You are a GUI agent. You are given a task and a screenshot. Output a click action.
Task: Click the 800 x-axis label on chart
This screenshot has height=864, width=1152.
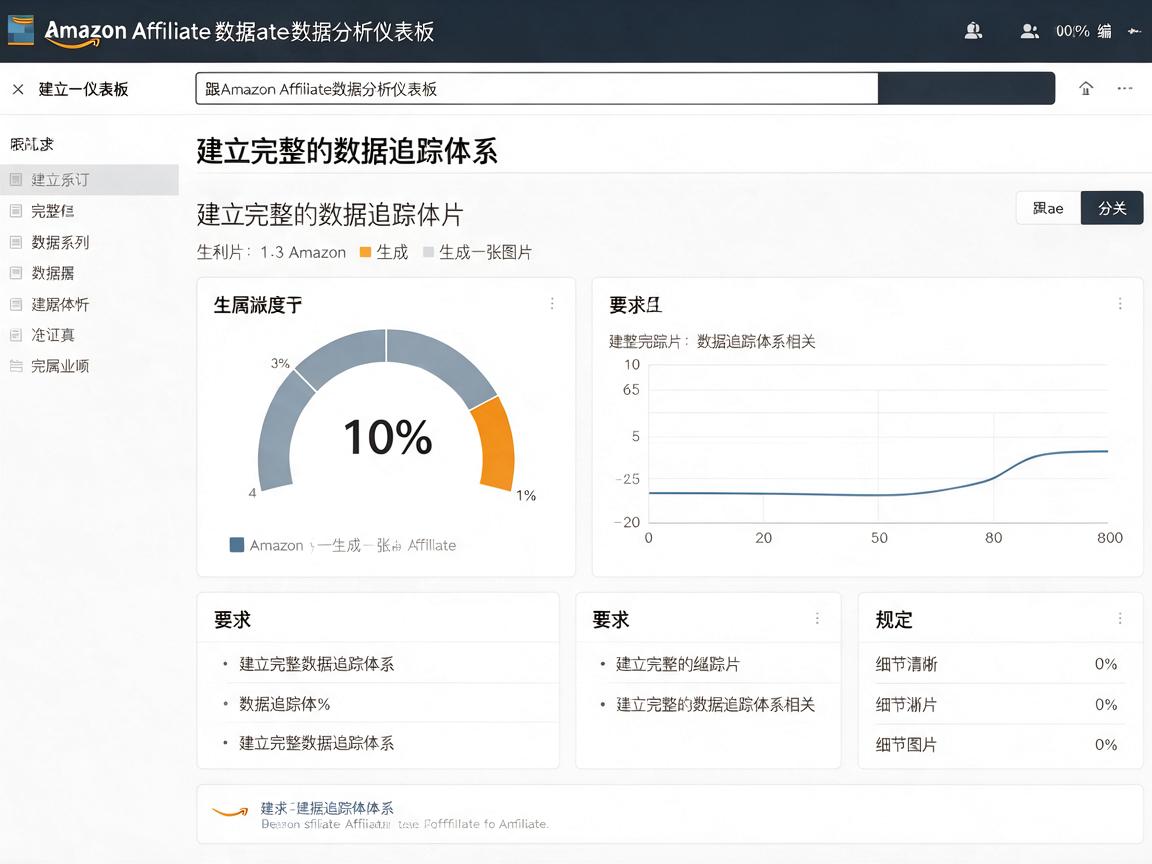point(1109,537)
